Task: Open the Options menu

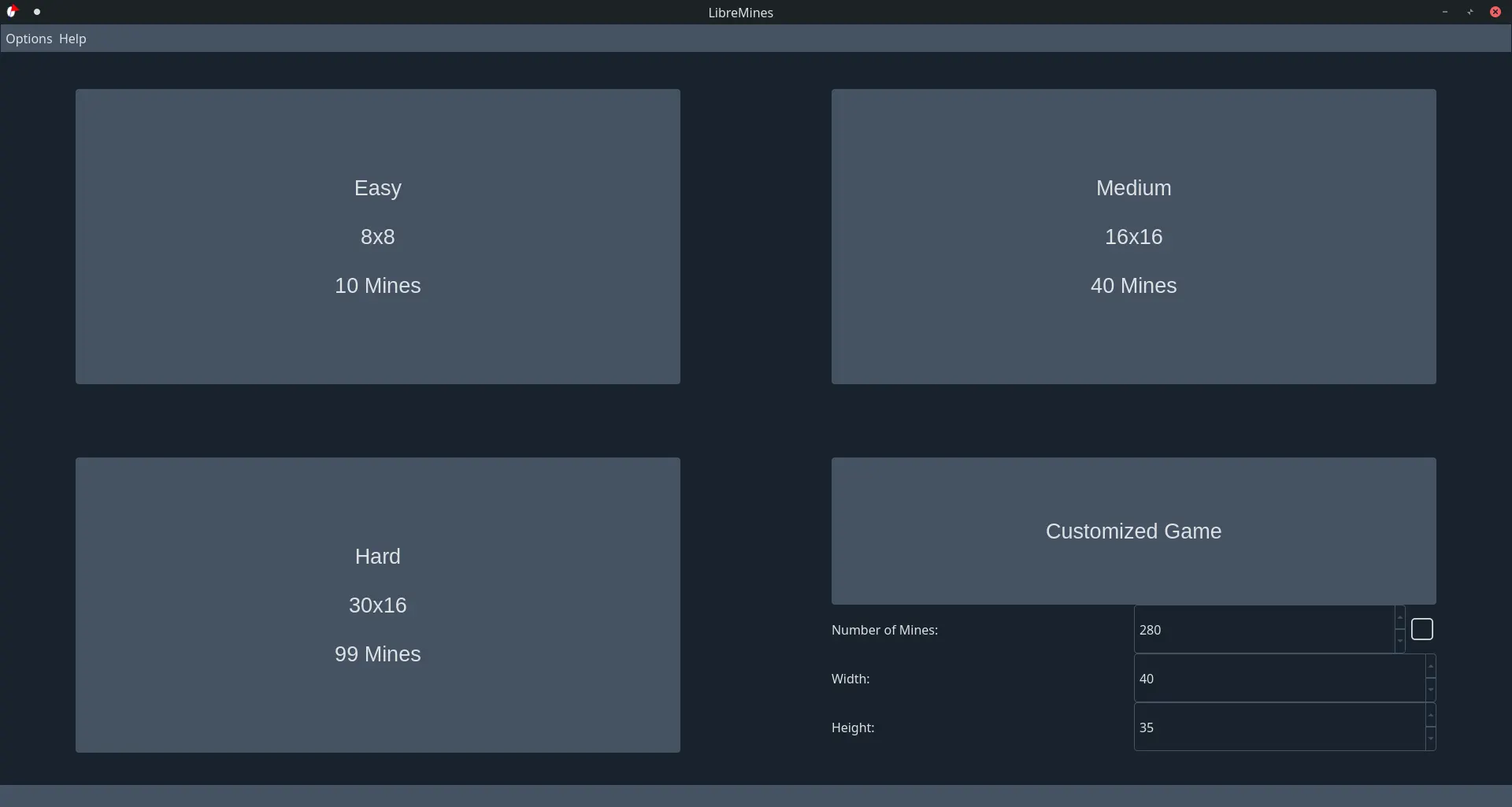Action: pos(29,39)
